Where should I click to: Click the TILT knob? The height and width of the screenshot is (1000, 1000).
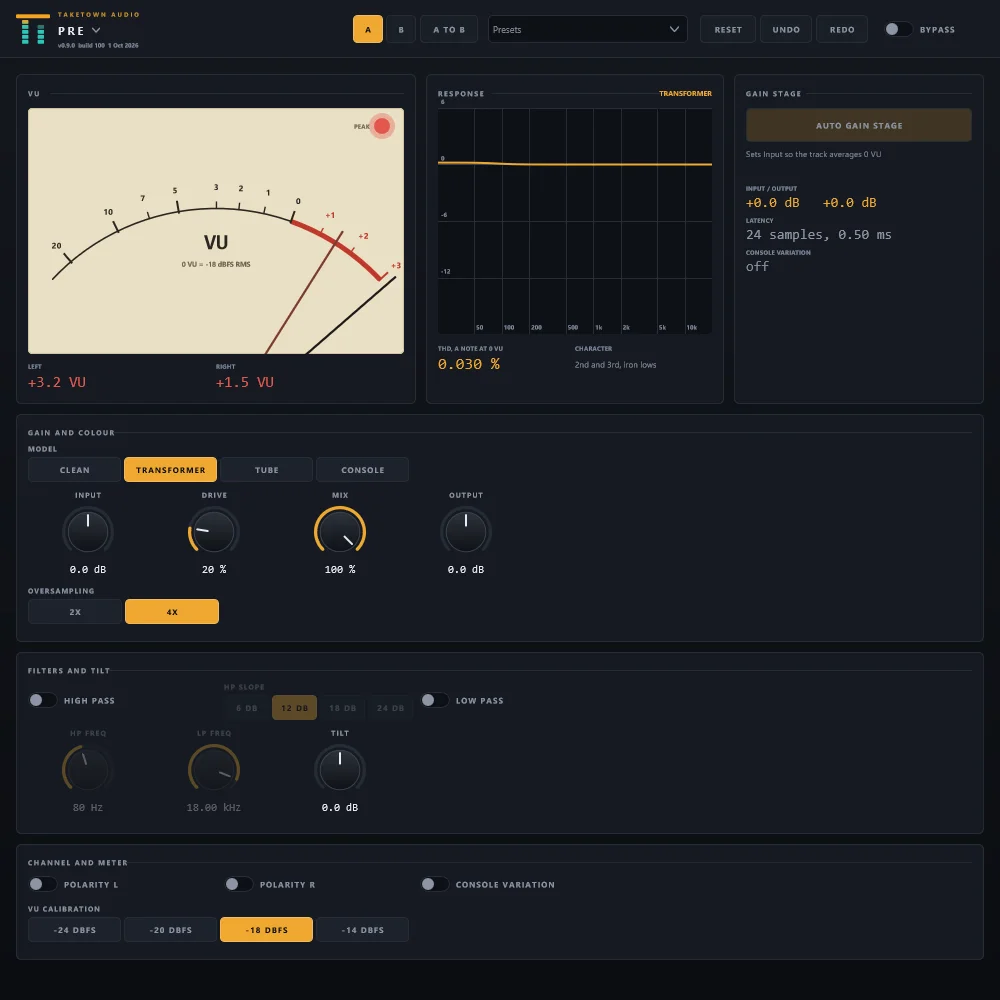tap(340, 768)
